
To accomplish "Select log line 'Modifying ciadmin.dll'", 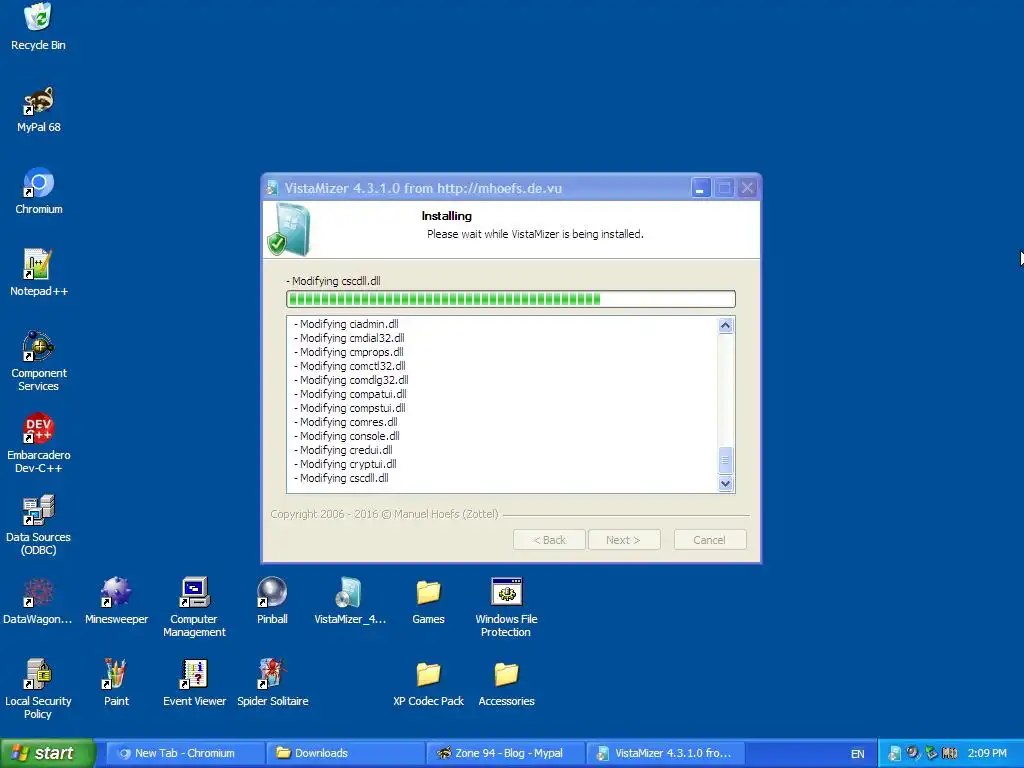I will coord(346,324).
